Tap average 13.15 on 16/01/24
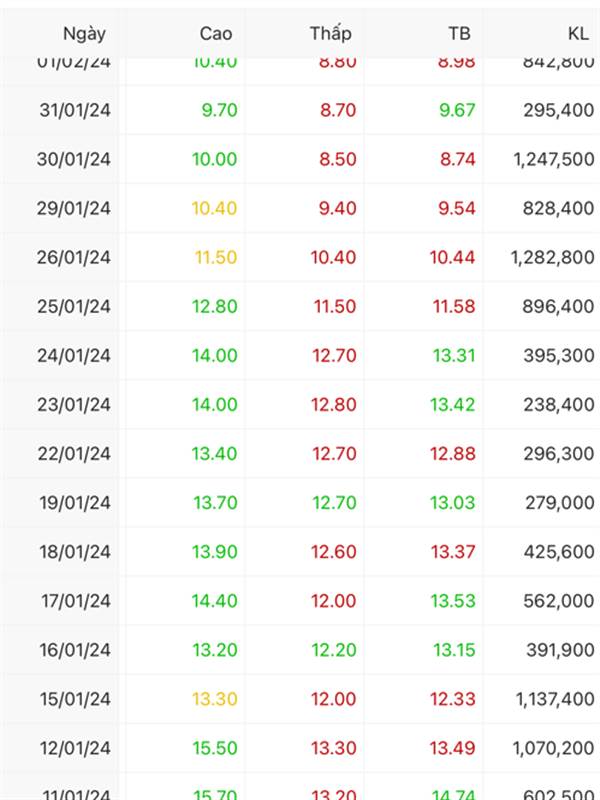Viewport: 600px width, 800px height. coord(454,650)
